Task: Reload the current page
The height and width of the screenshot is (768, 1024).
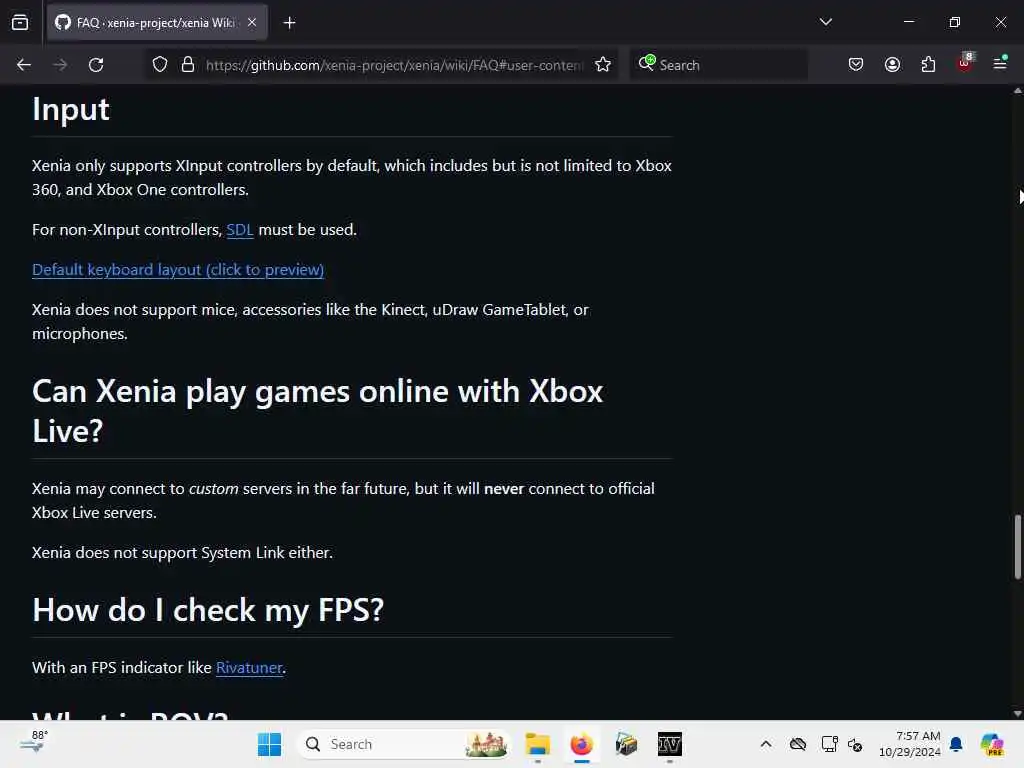Action: pos(96,65)
